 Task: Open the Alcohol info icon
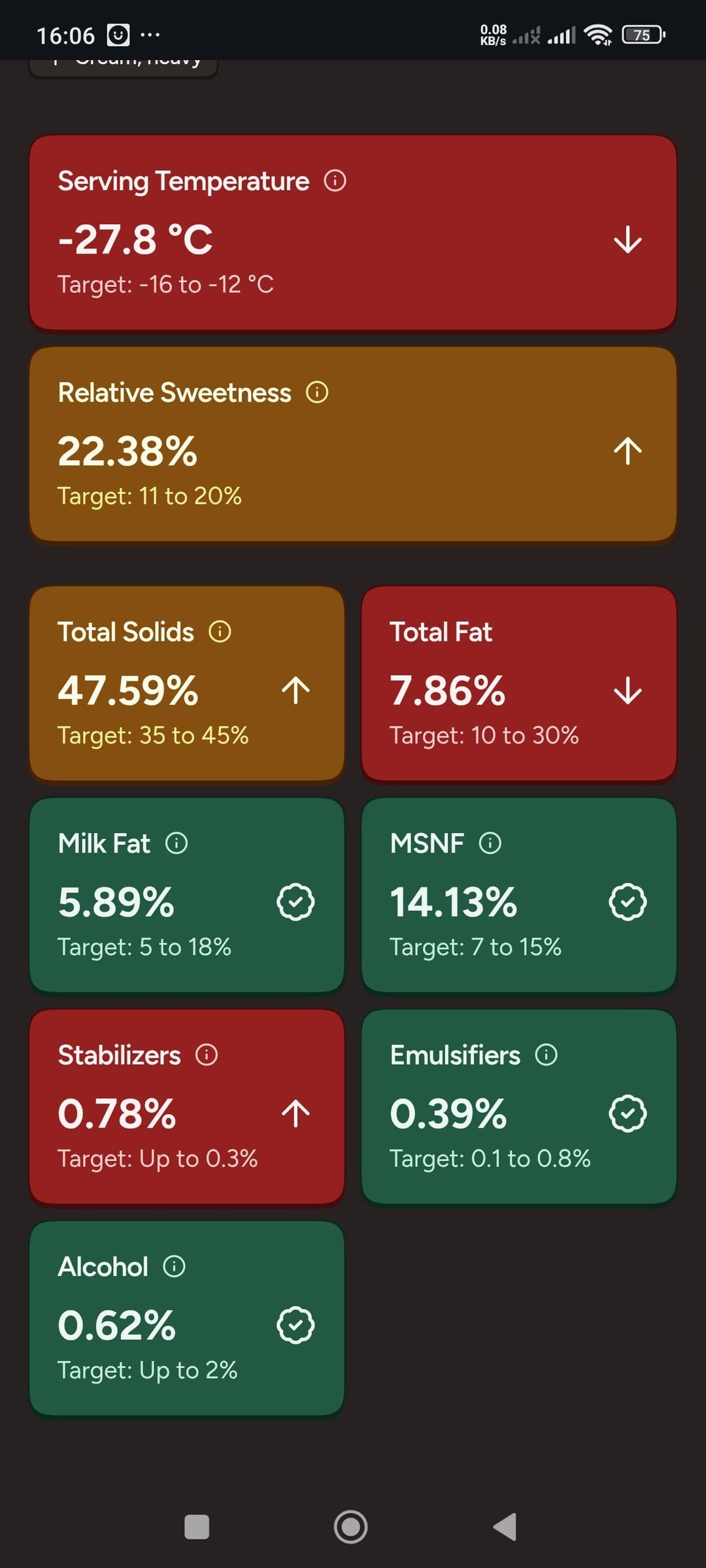[x=174, y=1266]
